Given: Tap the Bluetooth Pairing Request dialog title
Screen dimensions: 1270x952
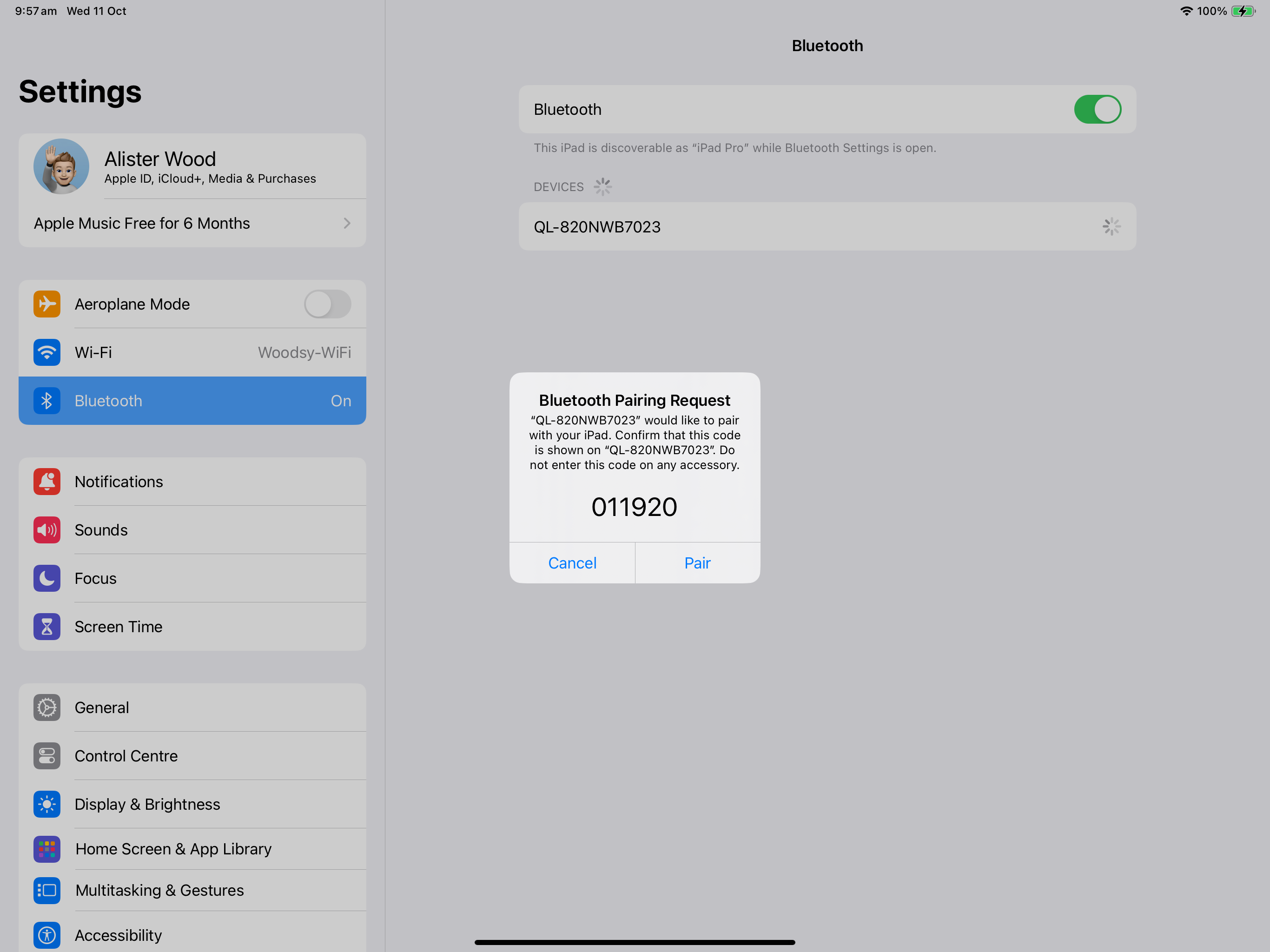Looking at the screenshot, I should point(635,400).
